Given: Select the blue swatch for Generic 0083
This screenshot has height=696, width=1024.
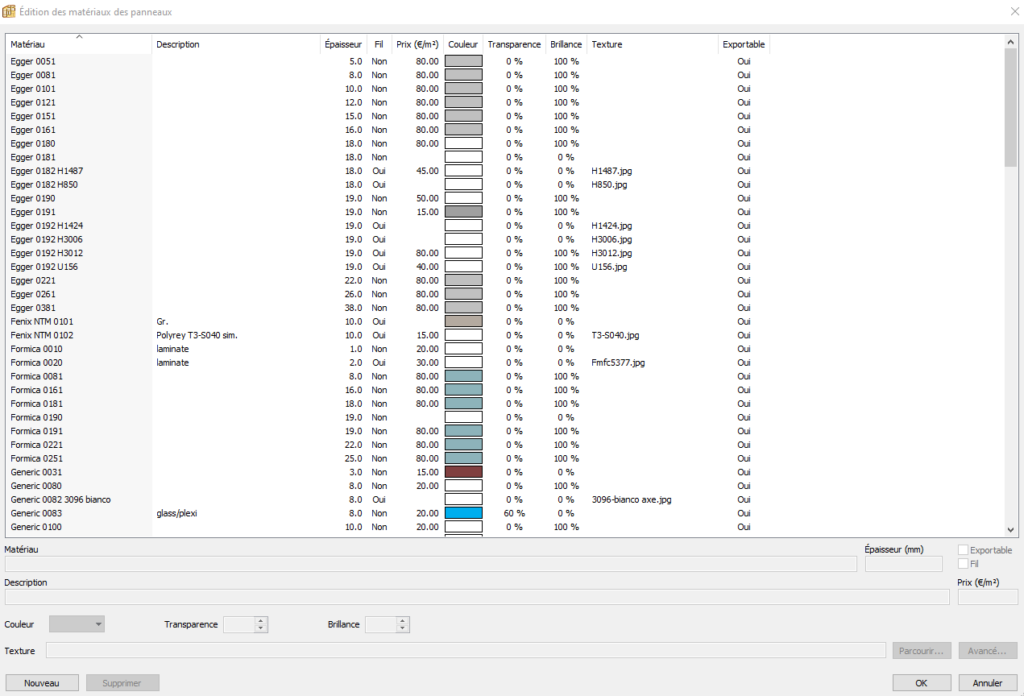Looking at the screenshot, I should pyautogui.click(x=463, y=513).
